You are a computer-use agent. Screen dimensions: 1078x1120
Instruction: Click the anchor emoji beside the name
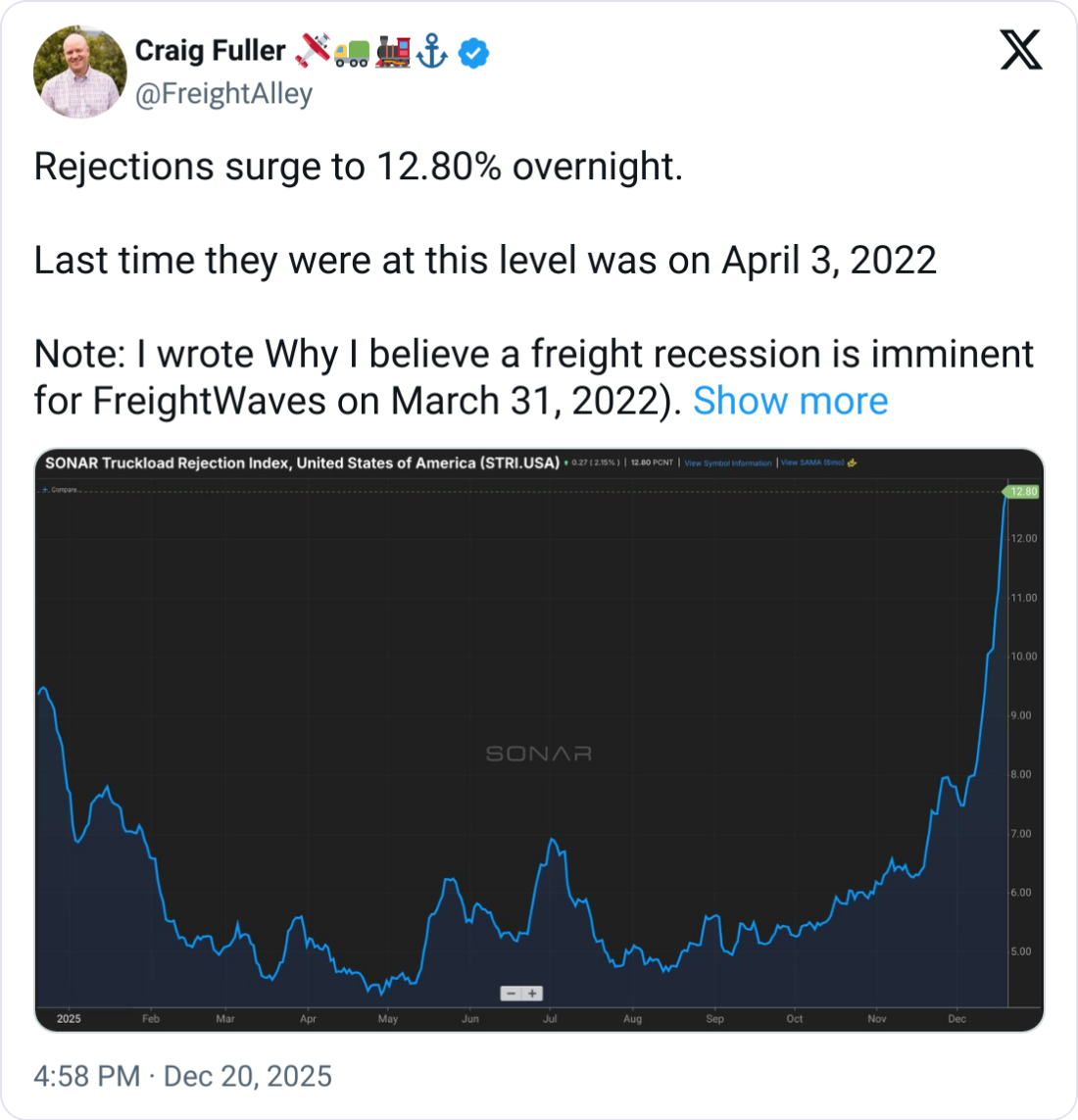(x=432, y=51)
